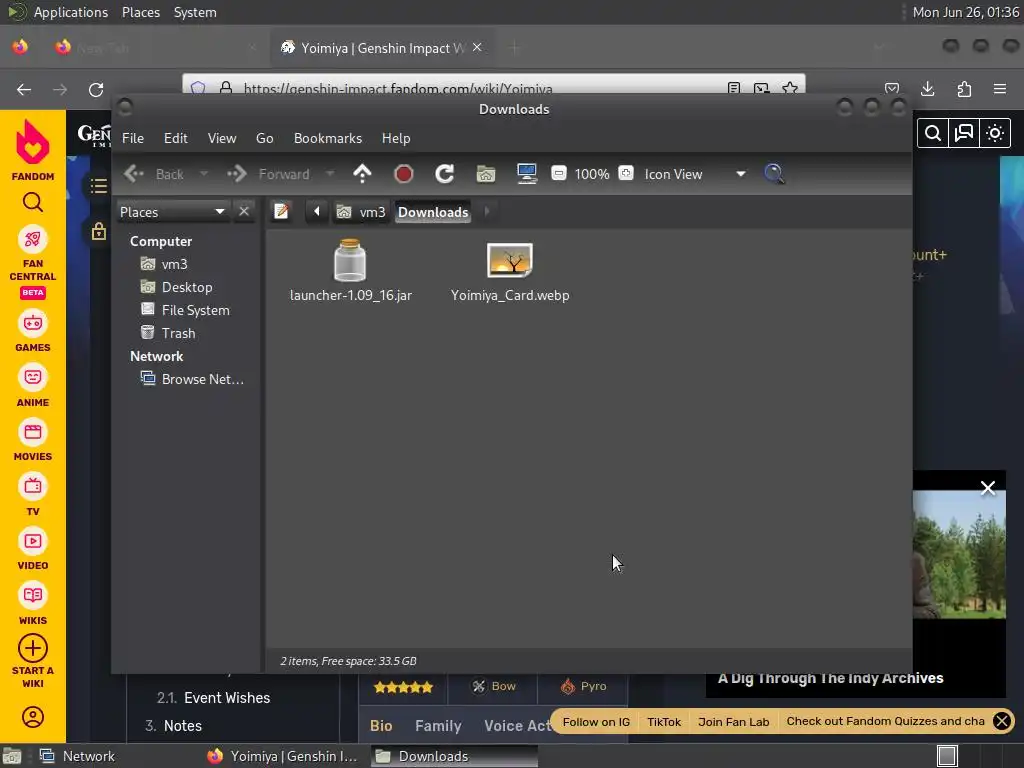The height and width of the screenshot is (768, 1024).
Task: Reset zoom via the 100% label
Action: pos(592,174)
